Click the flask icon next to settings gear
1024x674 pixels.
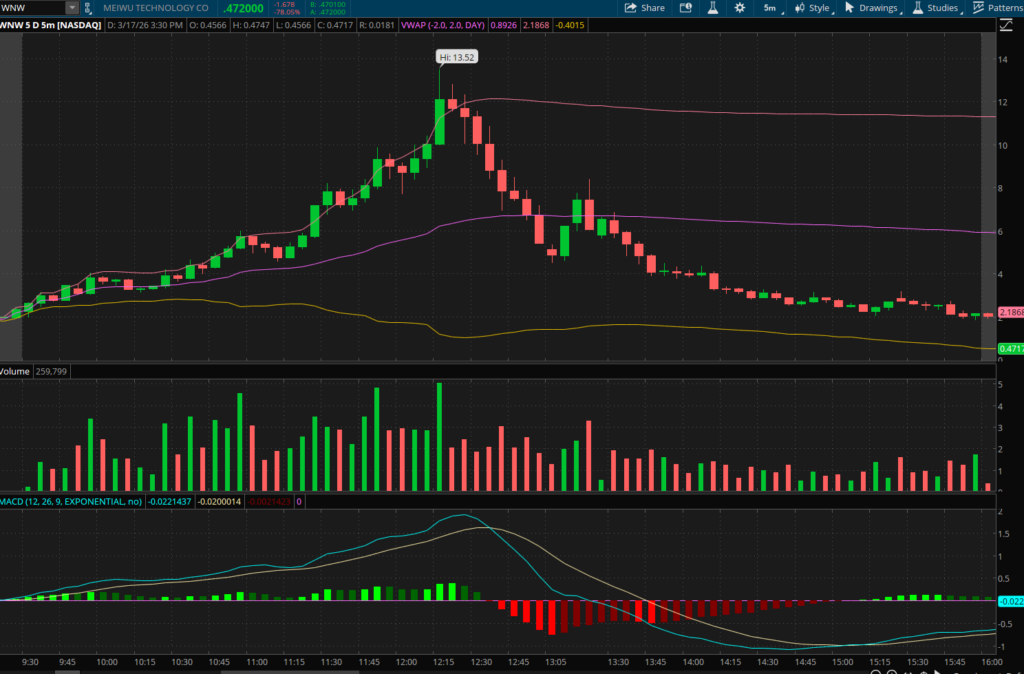pyautogui.click(x=713, y=8)
